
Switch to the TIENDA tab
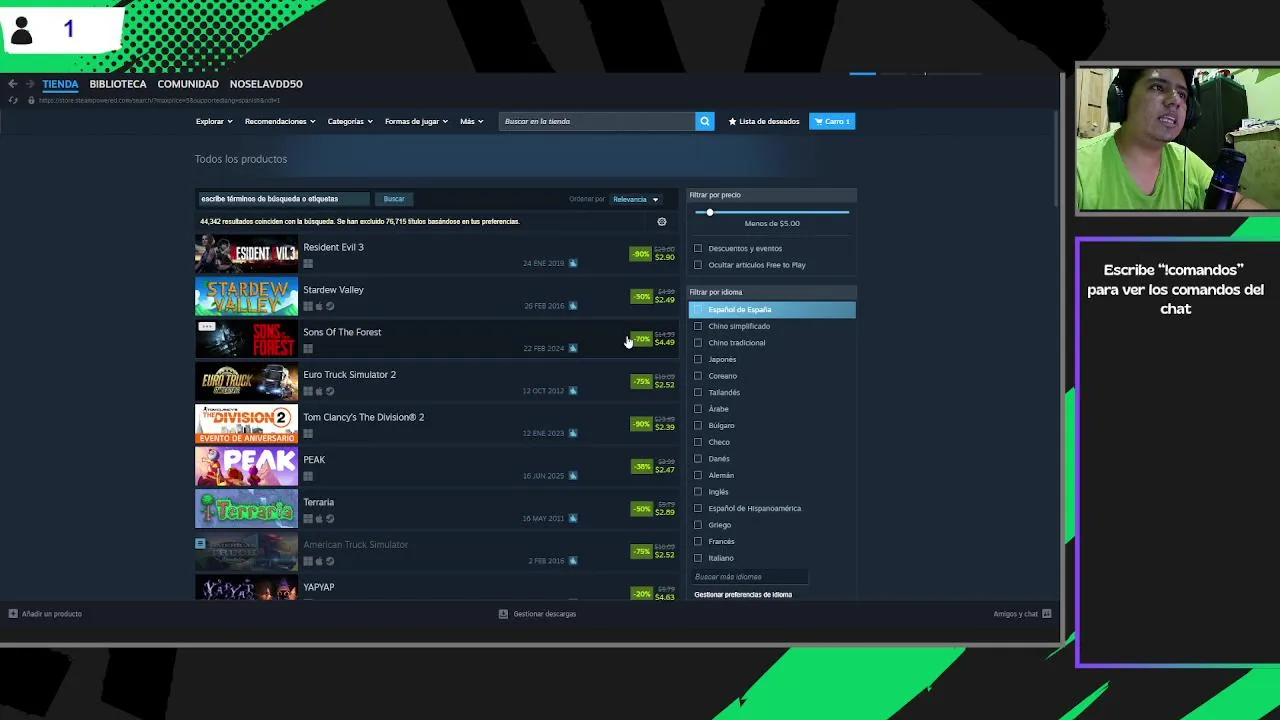[60, 84]
